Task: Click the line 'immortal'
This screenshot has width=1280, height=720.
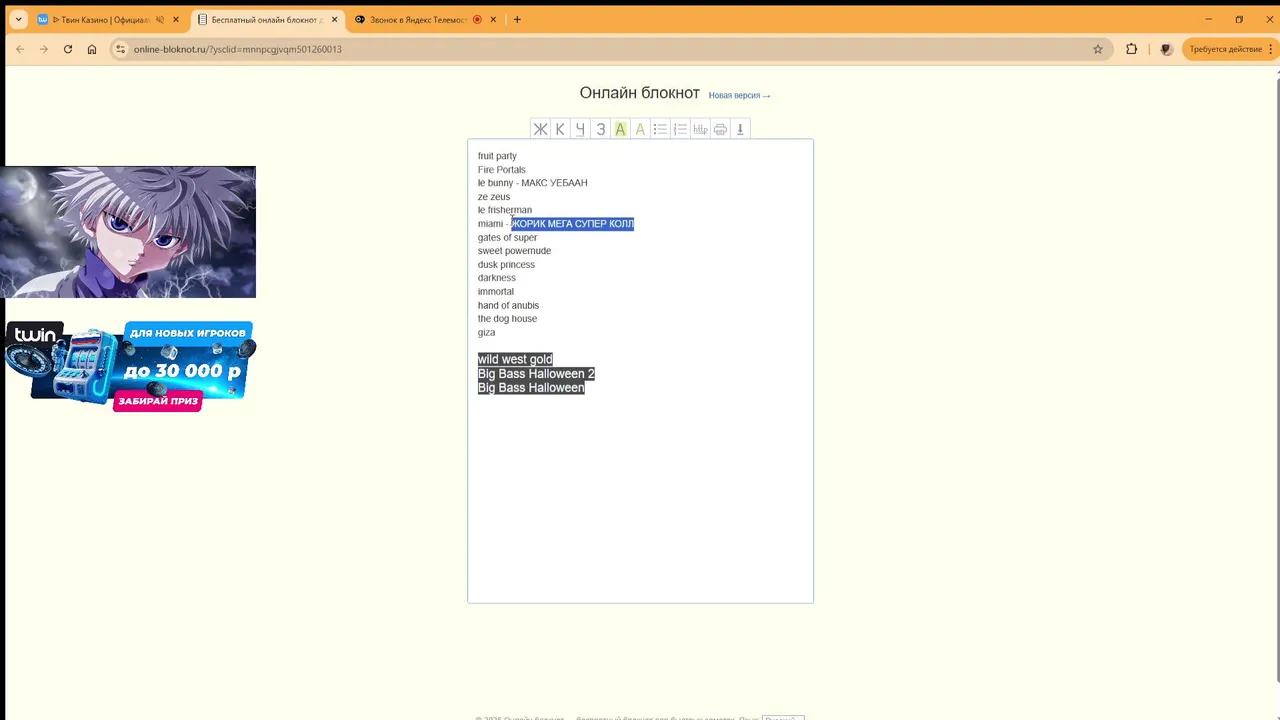Action: 496,292
